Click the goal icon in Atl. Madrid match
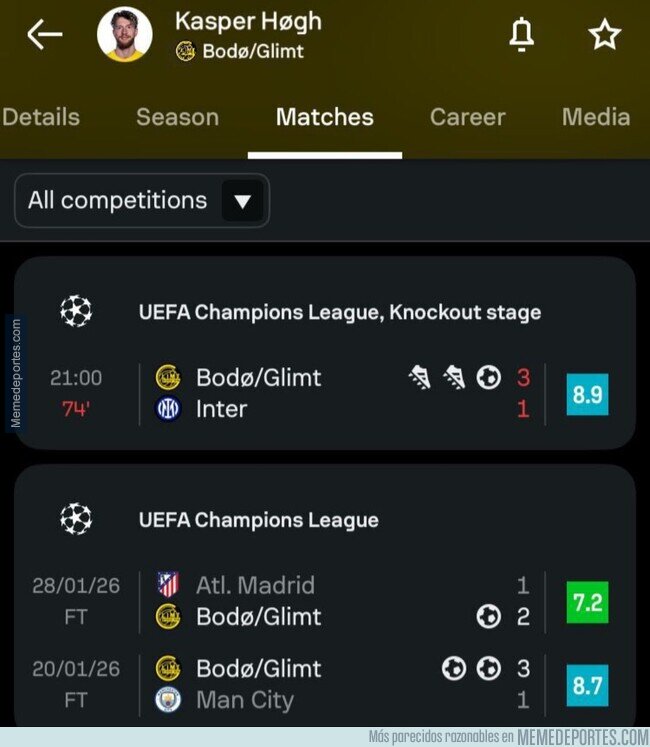Viewport: 650px width, 747px height. 488,616
